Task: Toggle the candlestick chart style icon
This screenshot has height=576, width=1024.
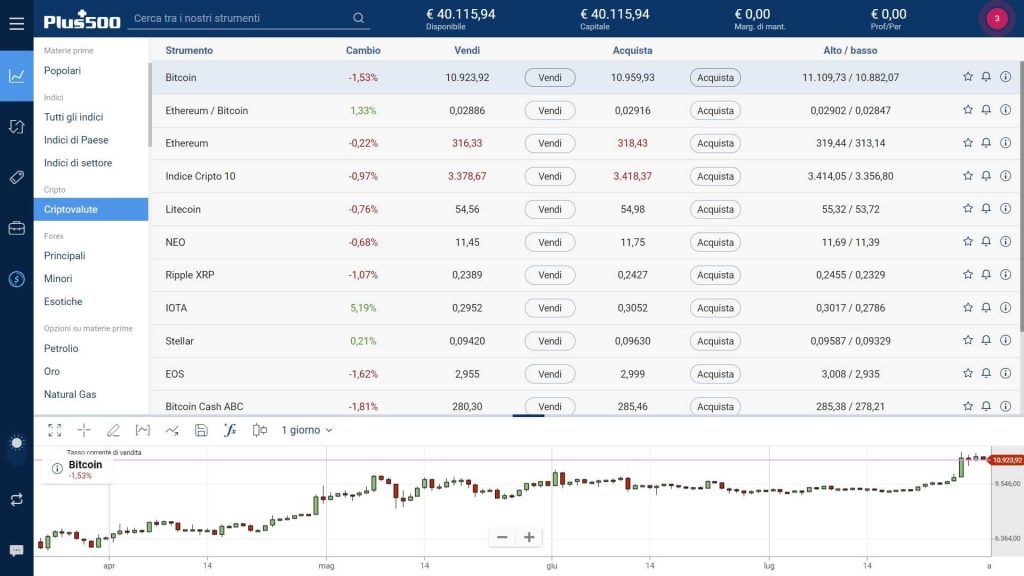Action: (259, 430)
